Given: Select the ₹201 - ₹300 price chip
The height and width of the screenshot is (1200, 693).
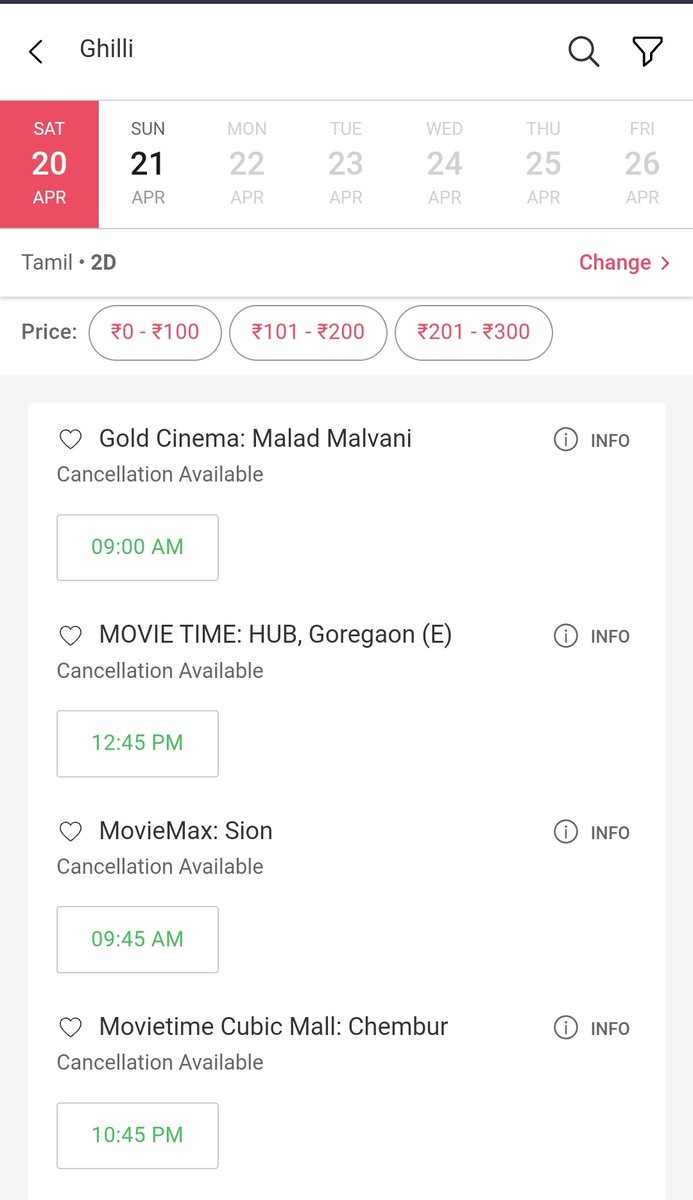Looking at the screenshot, I should point(473,332).
